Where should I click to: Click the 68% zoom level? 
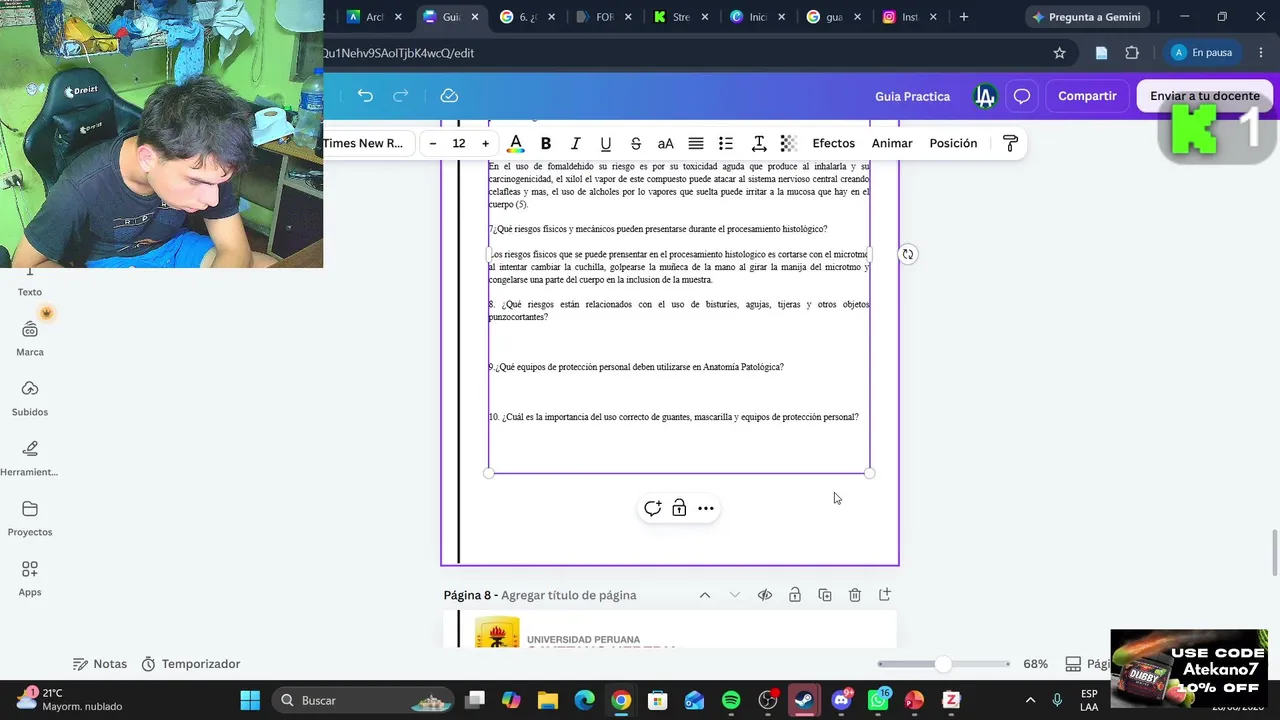[1035, 664]
